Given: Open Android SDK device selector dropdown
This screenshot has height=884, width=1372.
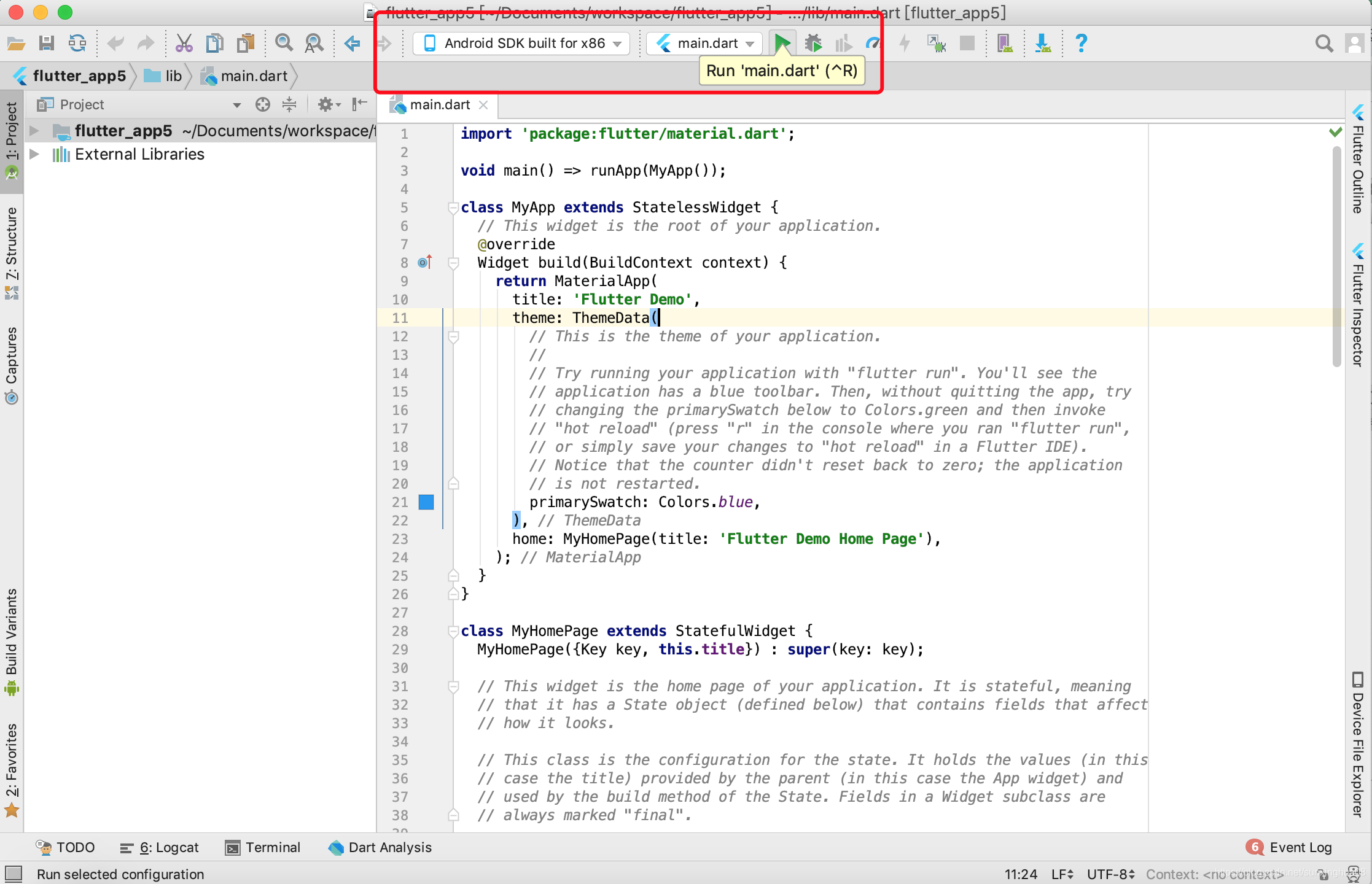Looking at the screenshot, I should pyautogui.click(x=521, y=44).
